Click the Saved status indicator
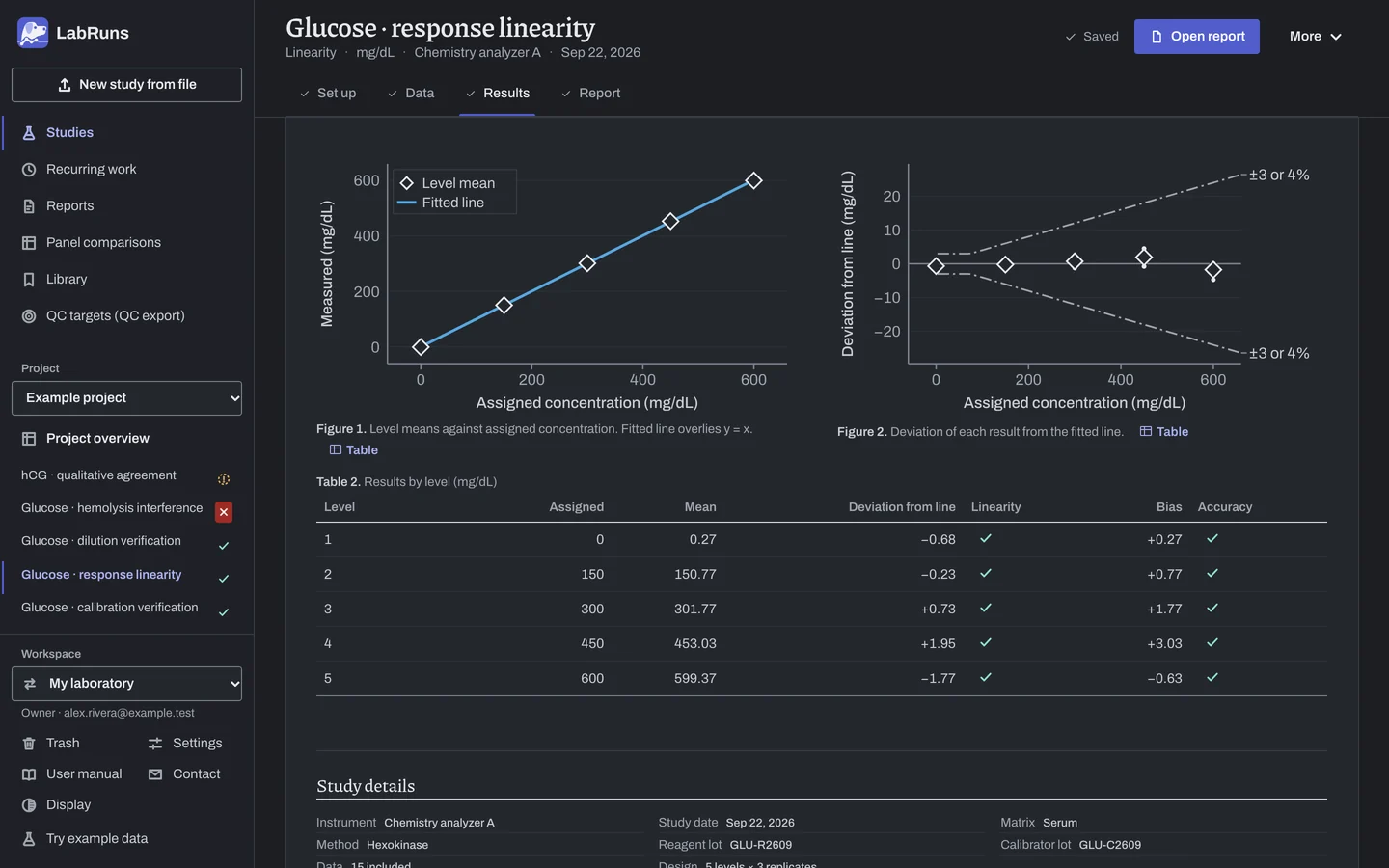 coord(1092,37)
